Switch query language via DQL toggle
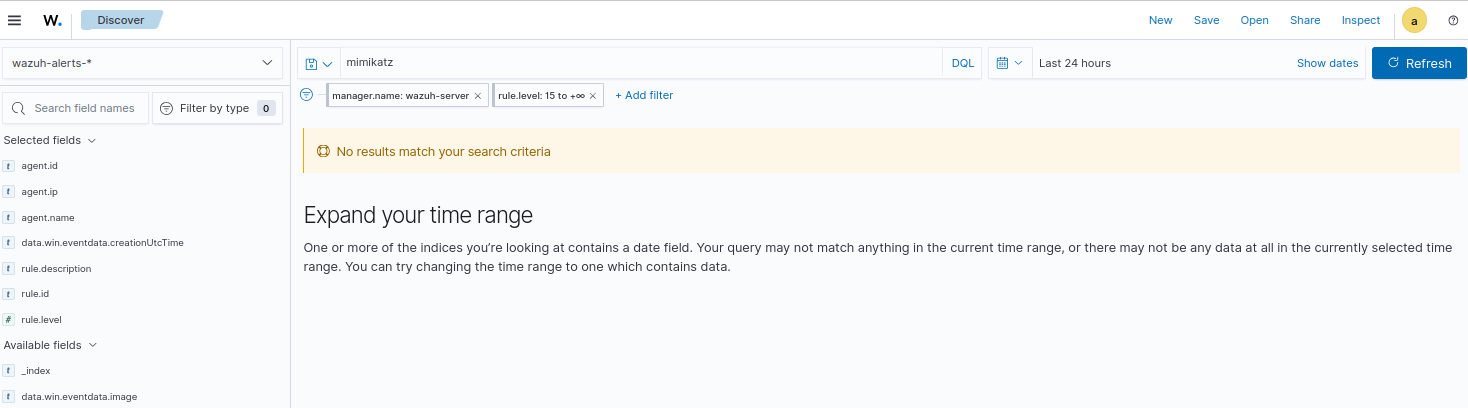 (962, 63)
